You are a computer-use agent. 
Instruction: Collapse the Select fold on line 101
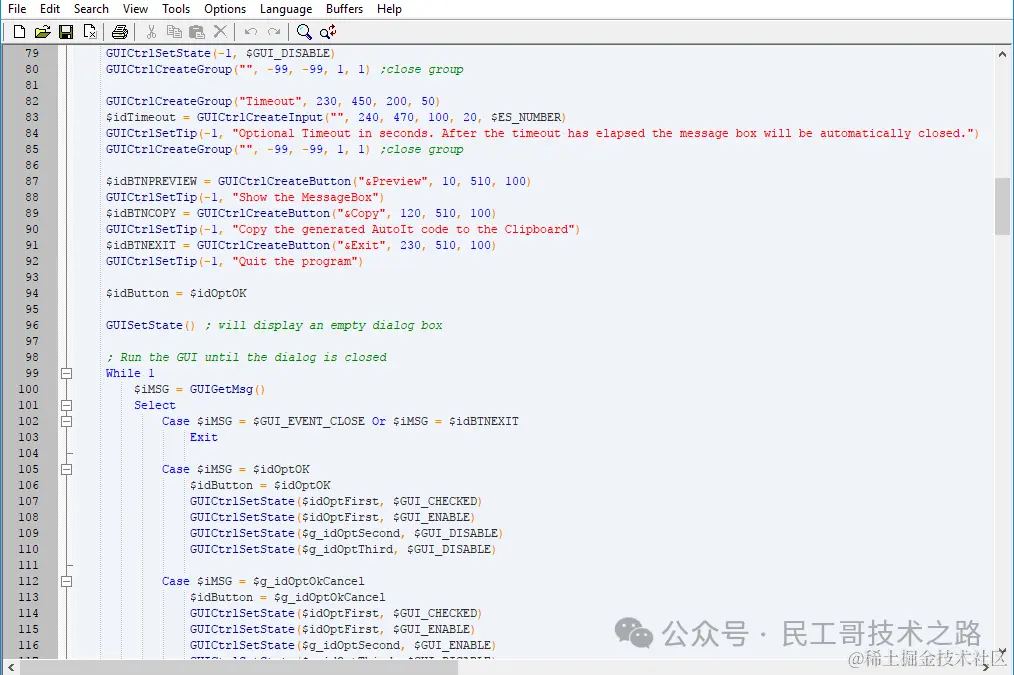click(x=66, y=405)
